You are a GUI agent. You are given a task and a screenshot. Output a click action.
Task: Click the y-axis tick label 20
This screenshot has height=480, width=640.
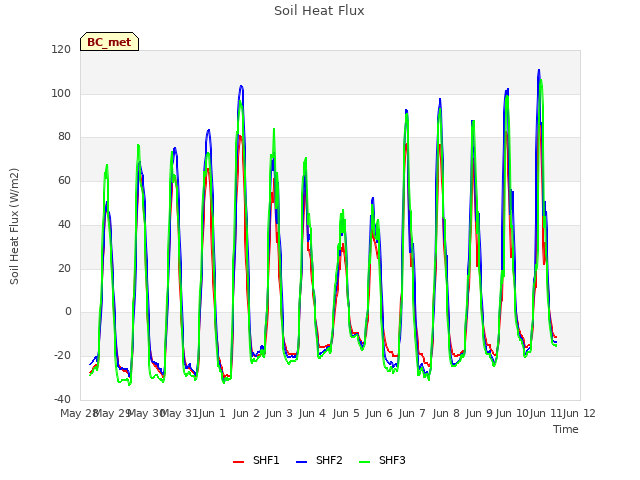(64, 269)
